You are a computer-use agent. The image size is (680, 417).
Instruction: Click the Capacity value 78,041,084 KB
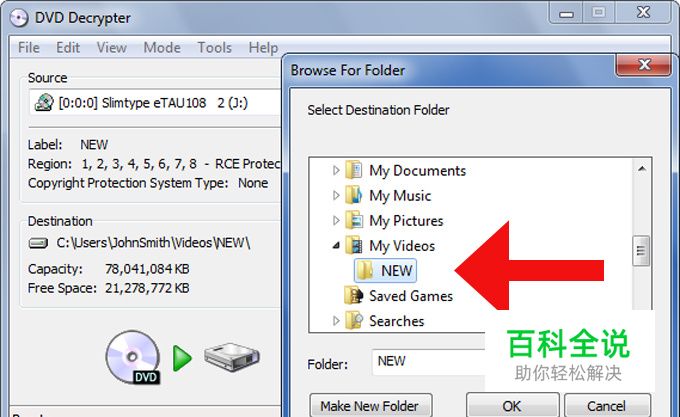(147, 269)
